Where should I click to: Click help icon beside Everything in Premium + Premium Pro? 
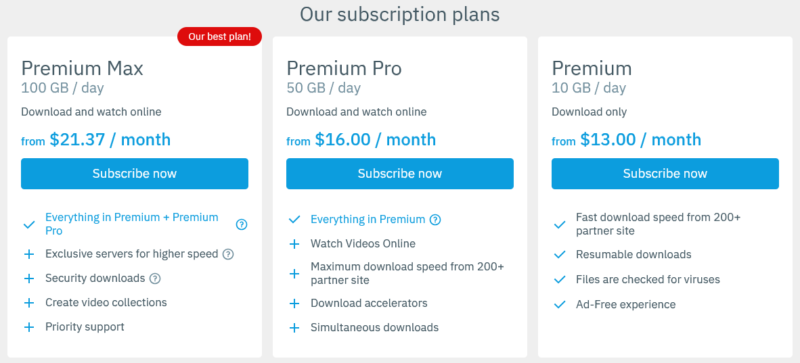pyautogui.click(x=241, y=224)
